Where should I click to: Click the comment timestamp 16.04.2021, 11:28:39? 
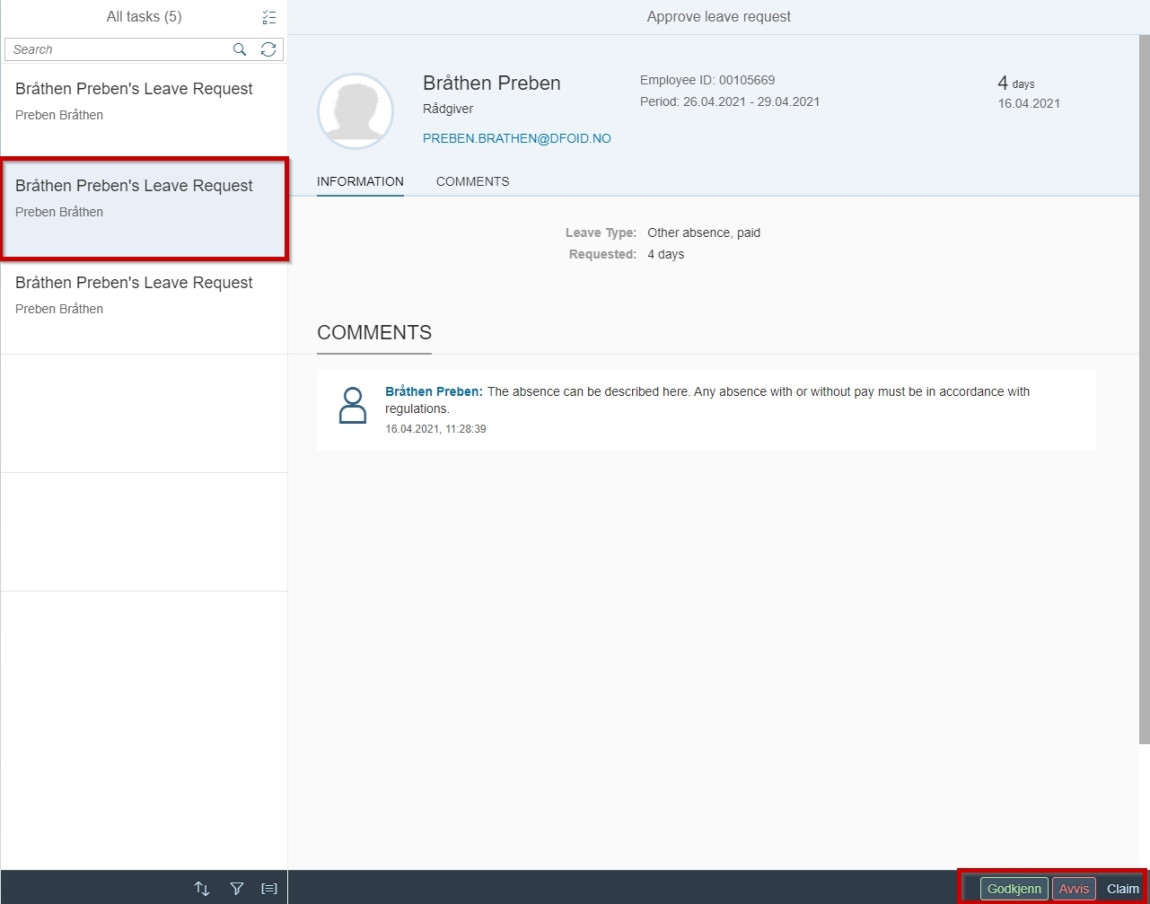(436, 429)
